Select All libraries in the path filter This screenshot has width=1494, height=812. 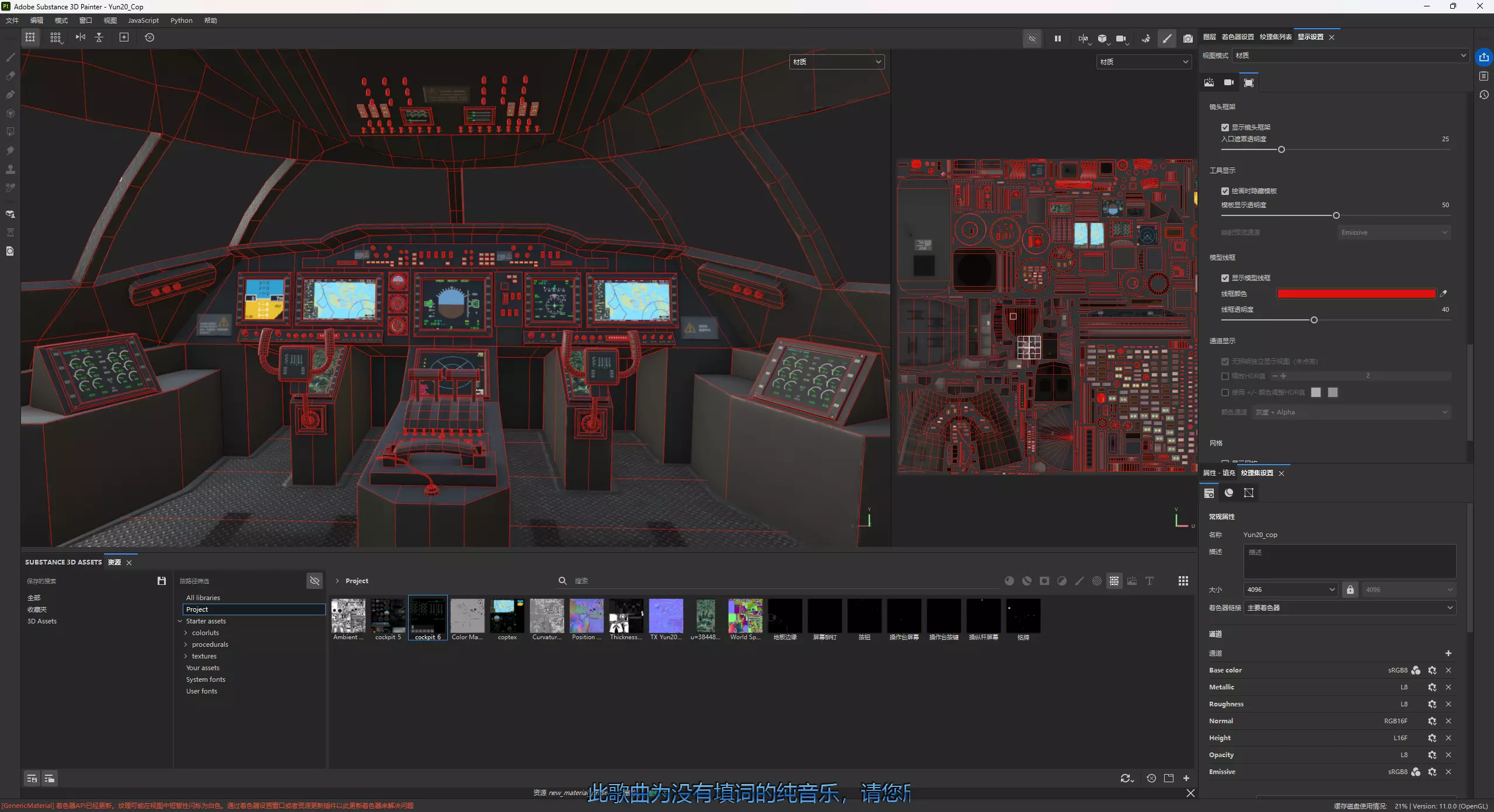pyautogui.click(x=203, y=598)
